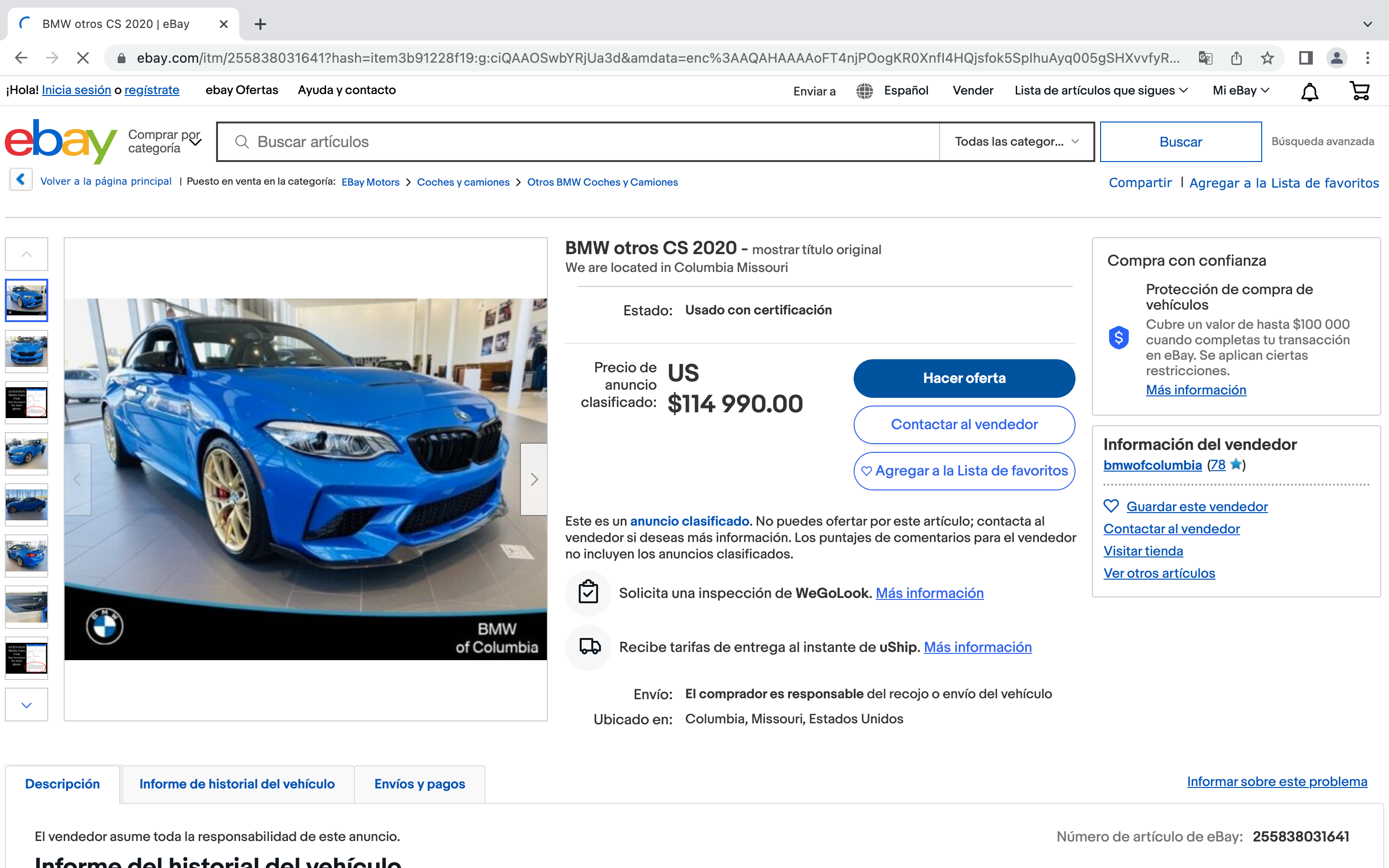Screen dimensions: 1389x868
Task: Click the browser forward arrow
Action: click(52, 58)
